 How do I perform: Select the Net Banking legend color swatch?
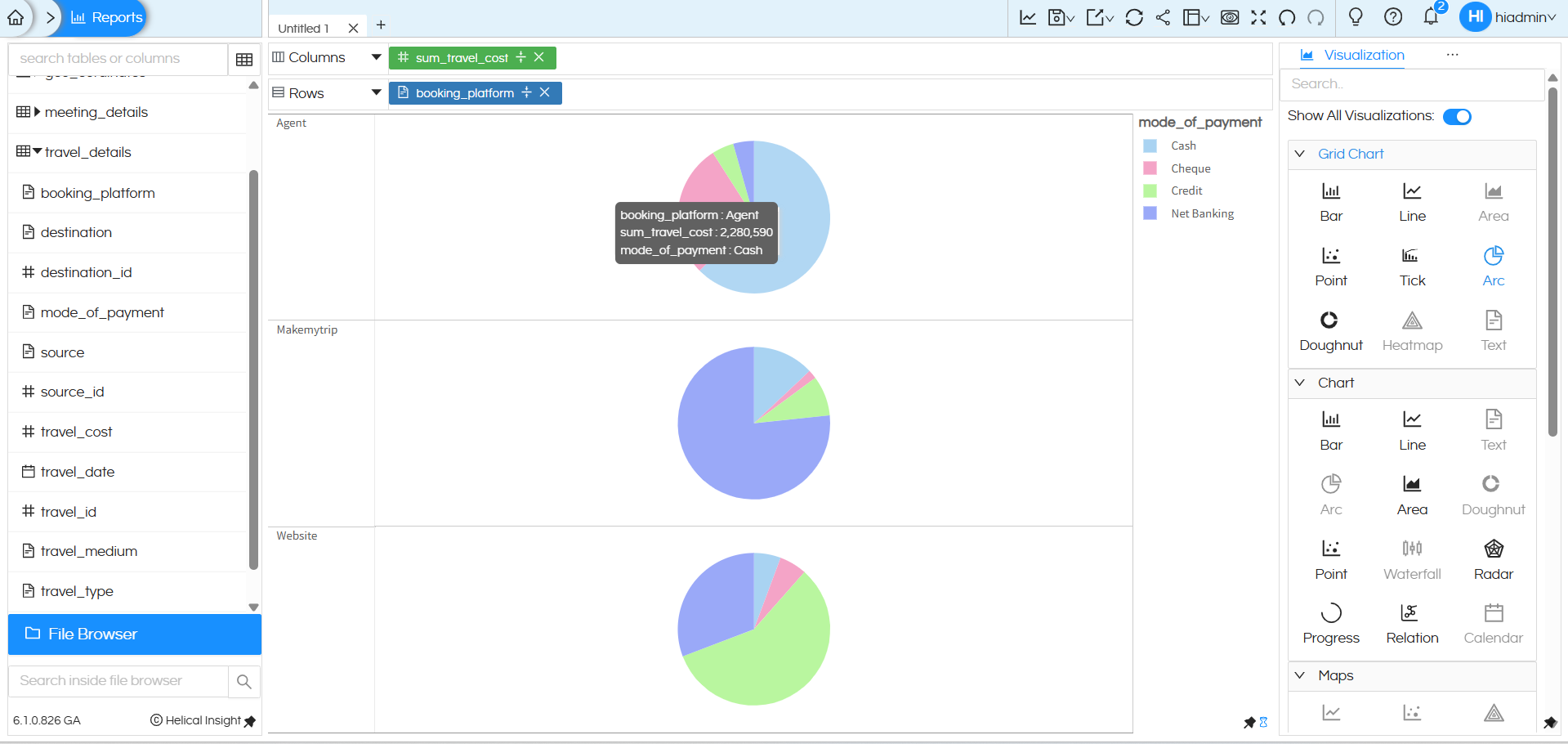(x=1150, y=213)
